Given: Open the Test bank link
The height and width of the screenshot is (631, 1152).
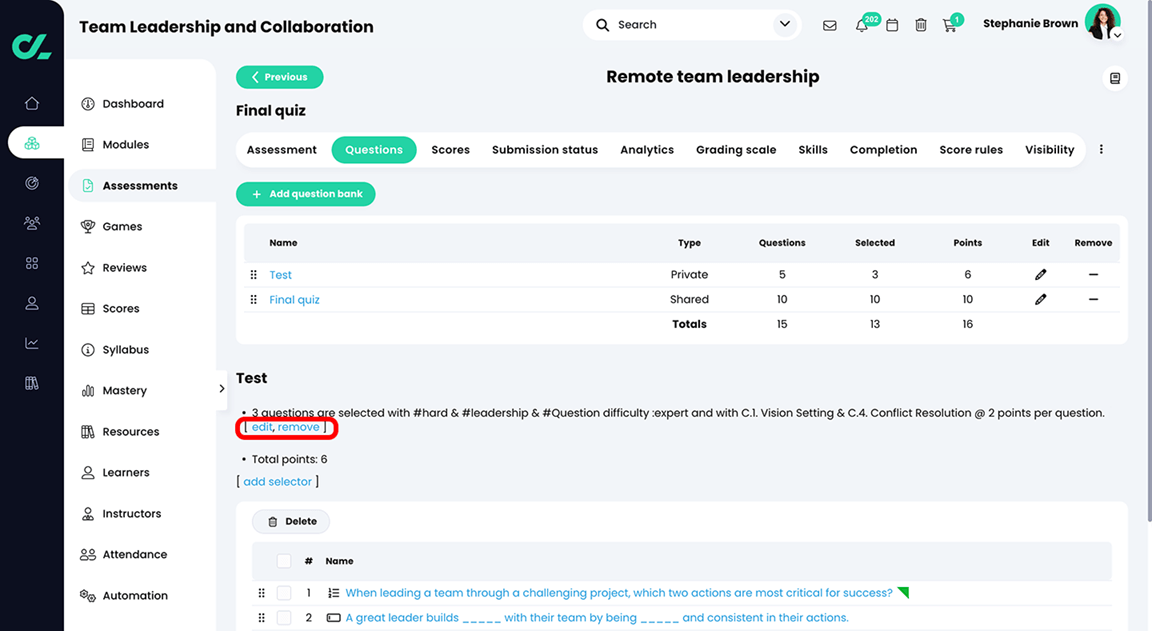Looking at the screenshot, I should click(x=280, y=275).
